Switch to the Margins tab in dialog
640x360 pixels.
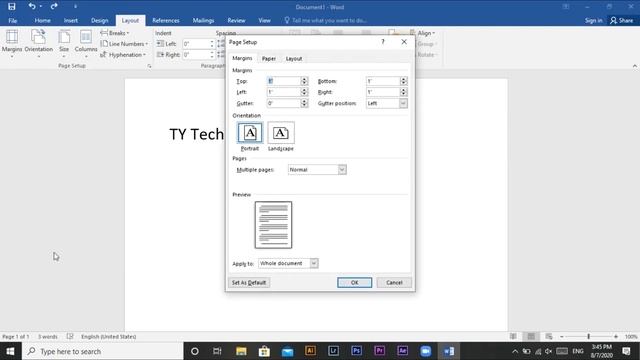pos(242,58)
